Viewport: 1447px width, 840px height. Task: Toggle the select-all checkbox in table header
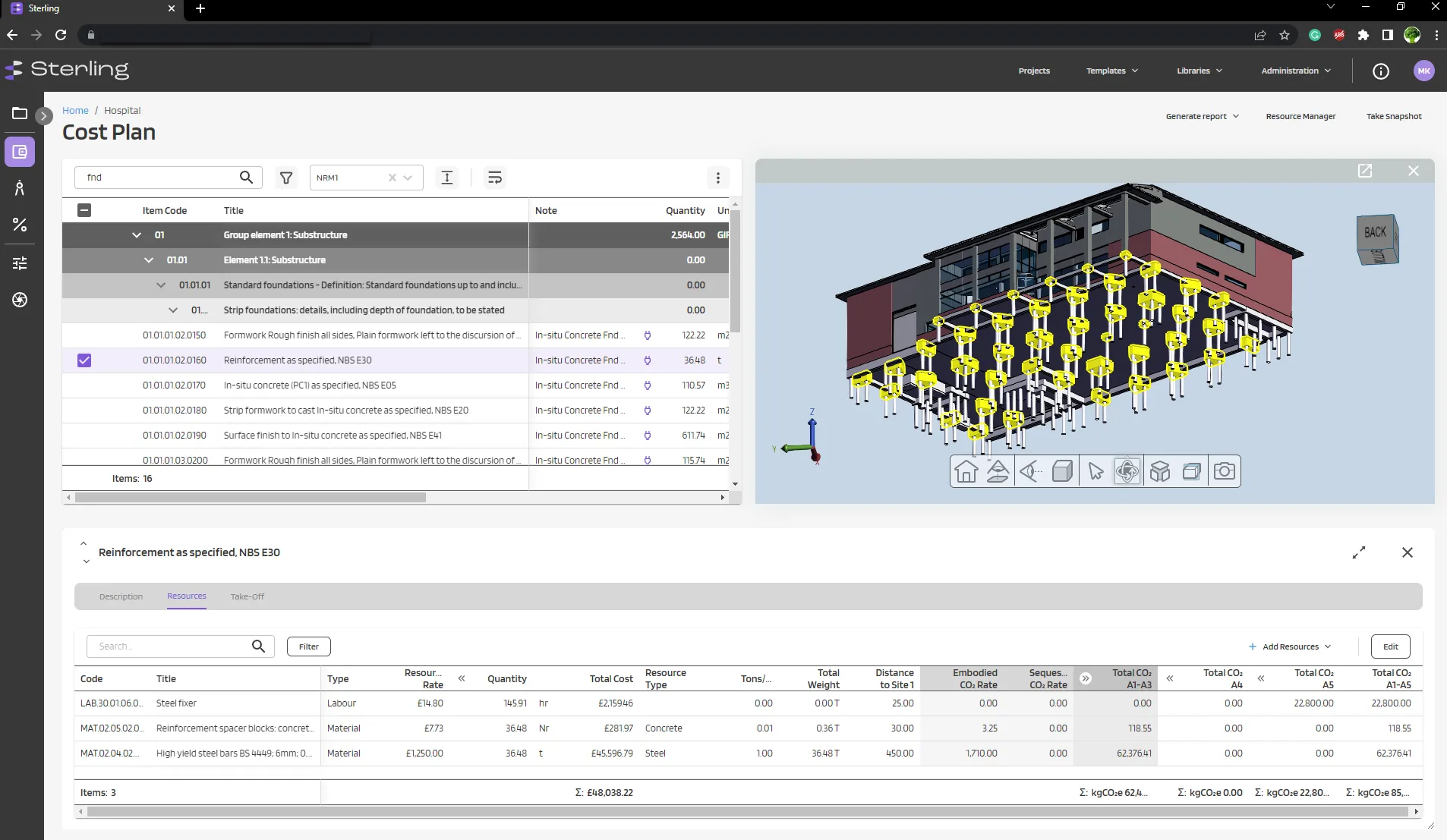click(84, 210)
